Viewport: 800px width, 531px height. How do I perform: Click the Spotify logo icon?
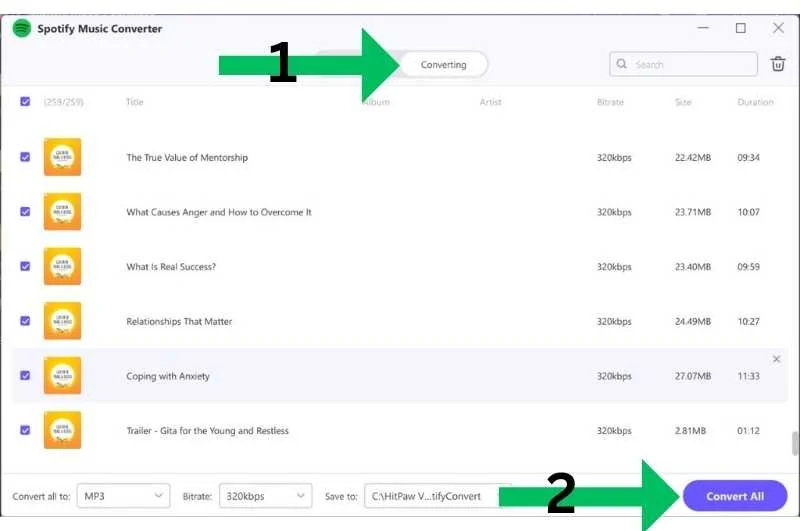[21, 28]
